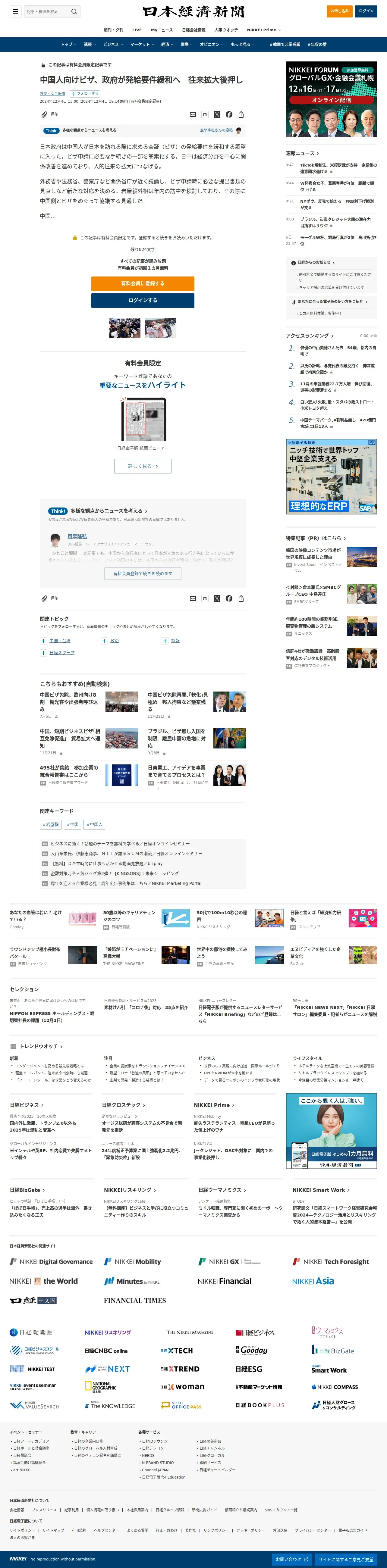Share by mail icon under the headline
Image resolution: width=387 pixels, height=1568 pixels.
[x=193, y=114]
